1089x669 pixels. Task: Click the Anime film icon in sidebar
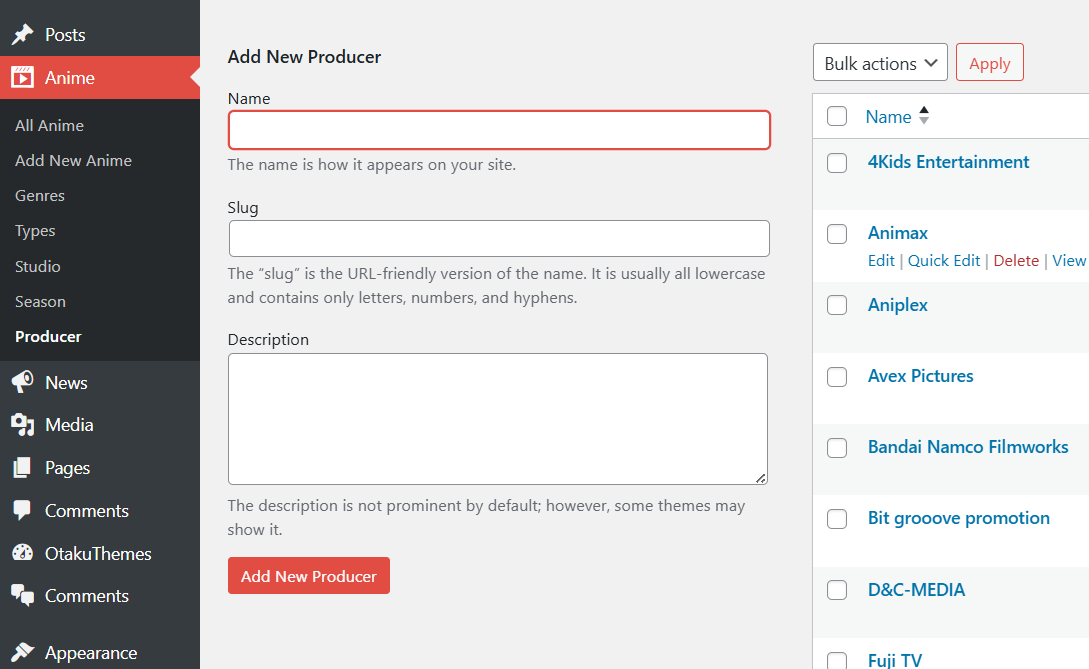tap(22, 78)
